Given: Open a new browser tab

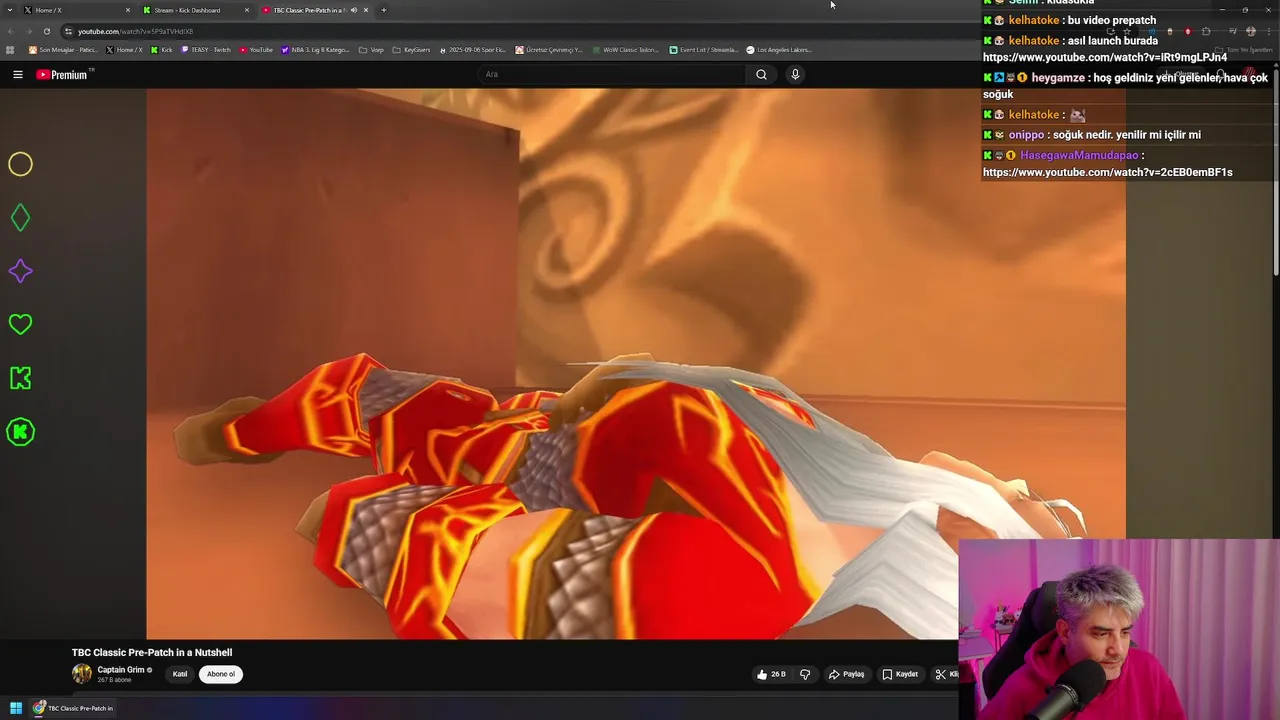Looking at the screenshot, I should (x=383, y=10).
